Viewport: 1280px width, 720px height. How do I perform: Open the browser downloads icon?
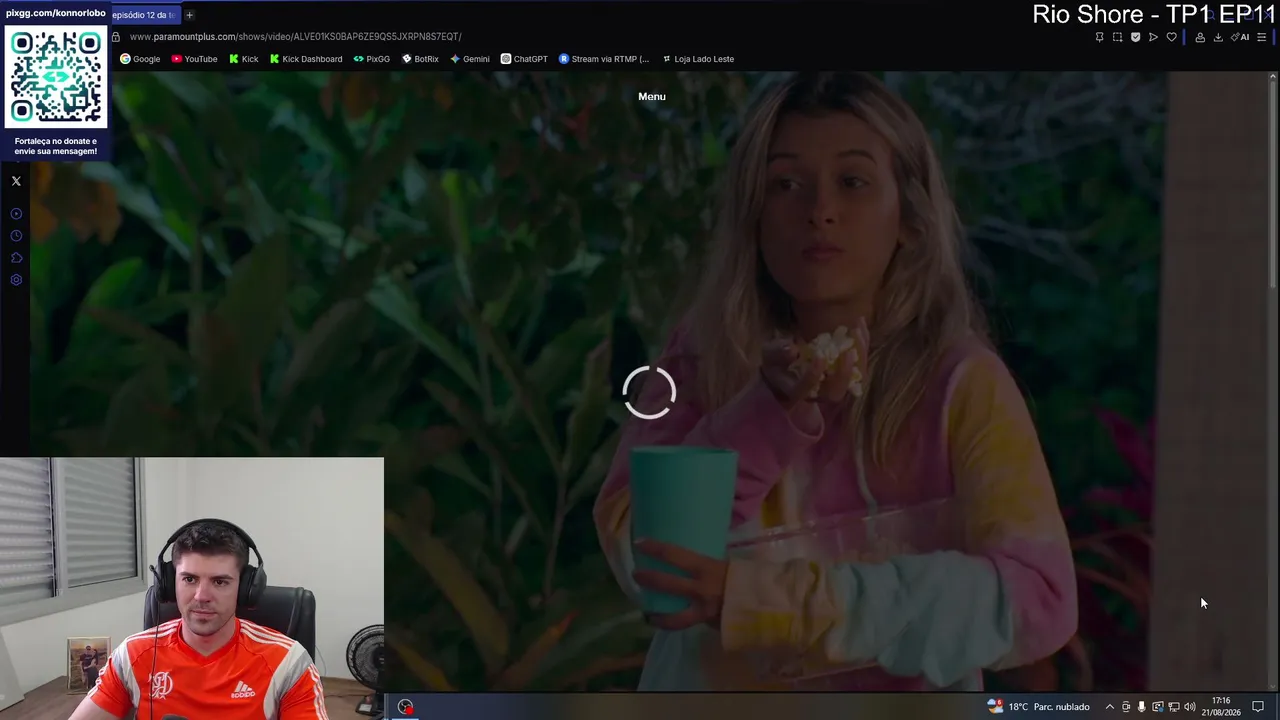tap(1218, 37)
